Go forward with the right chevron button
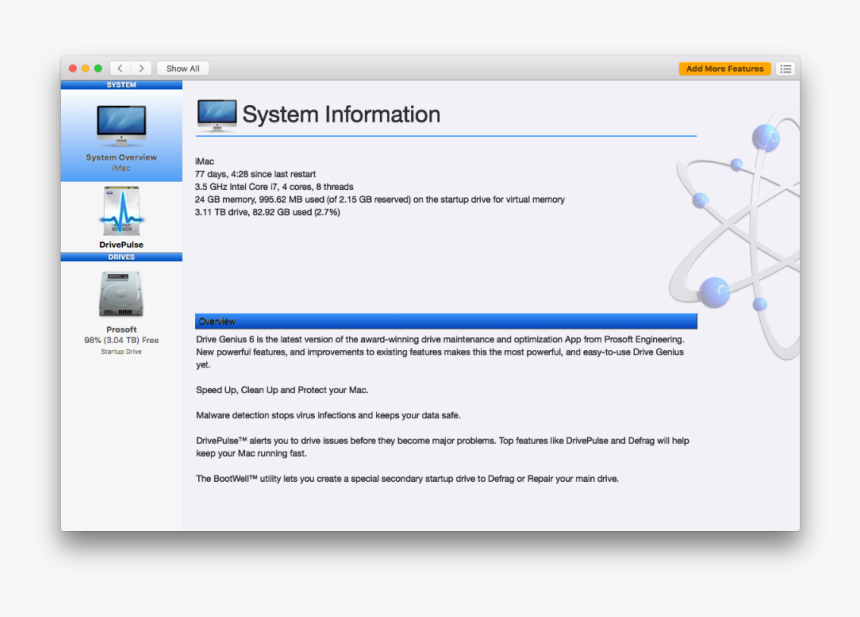The width and height of the screenshot is (860, 617). (141, 69)
